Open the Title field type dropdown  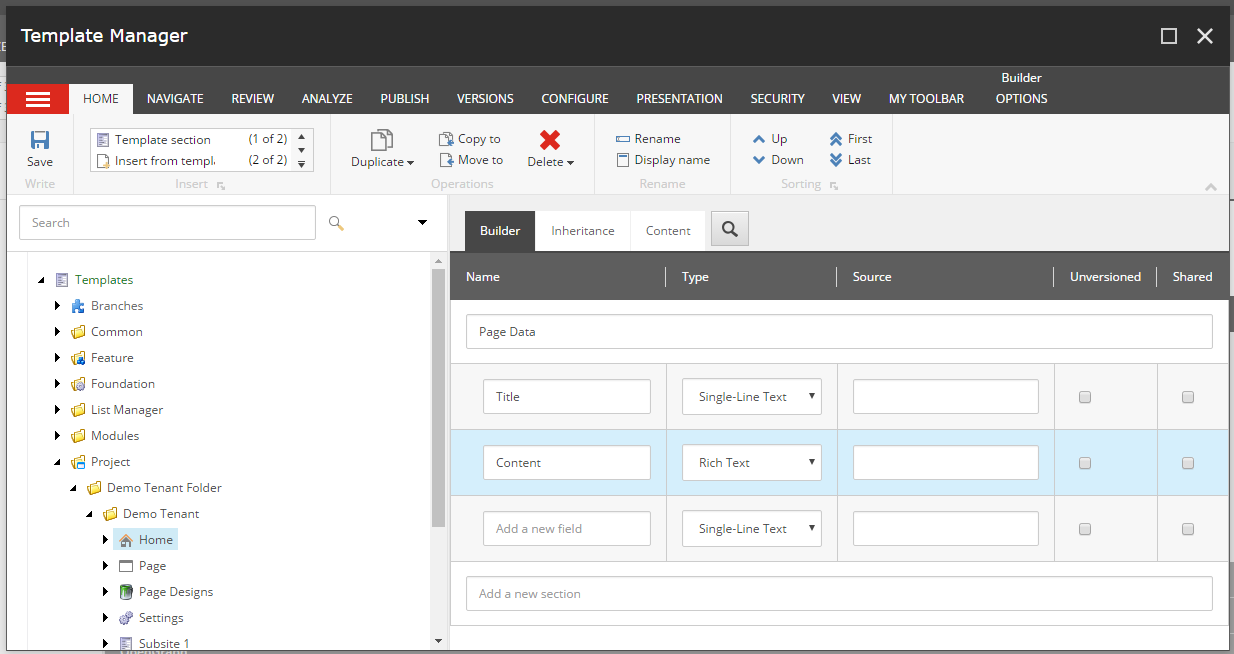pyautogui.click(x=752, y=397)
